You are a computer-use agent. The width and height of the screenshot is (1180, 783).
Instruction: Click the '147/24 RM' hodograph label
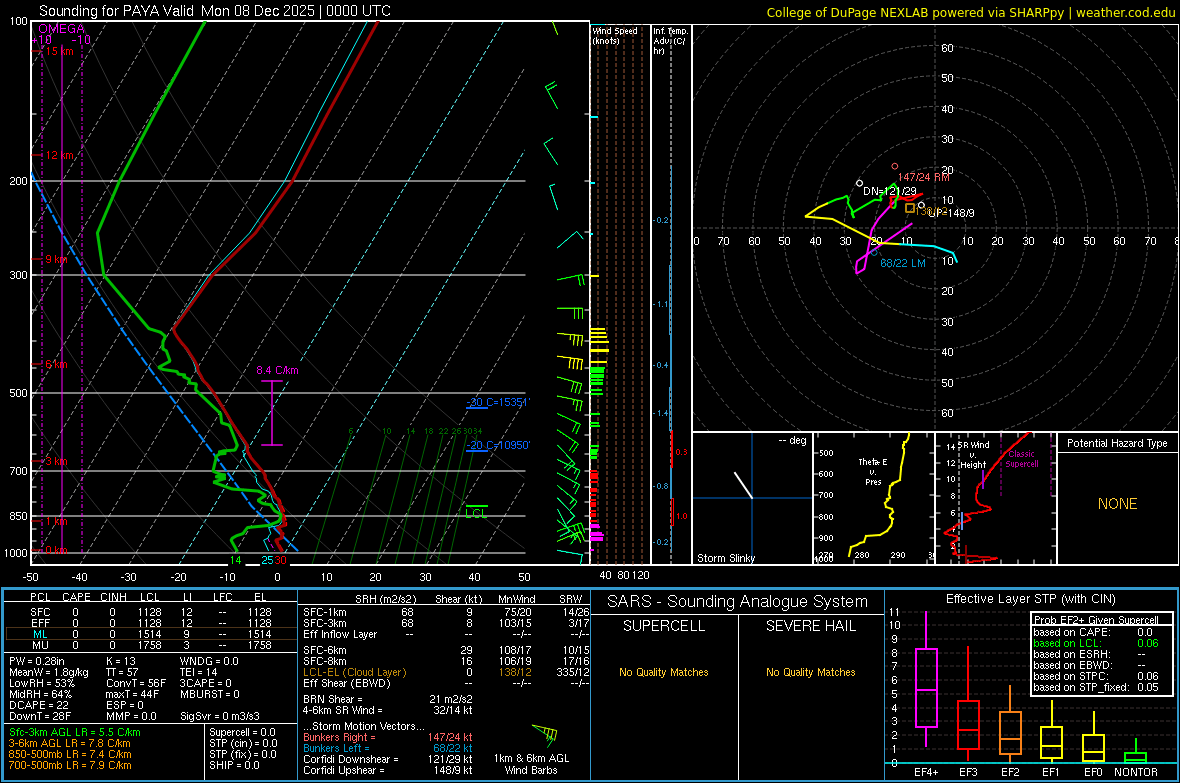[x=923, y=177]
